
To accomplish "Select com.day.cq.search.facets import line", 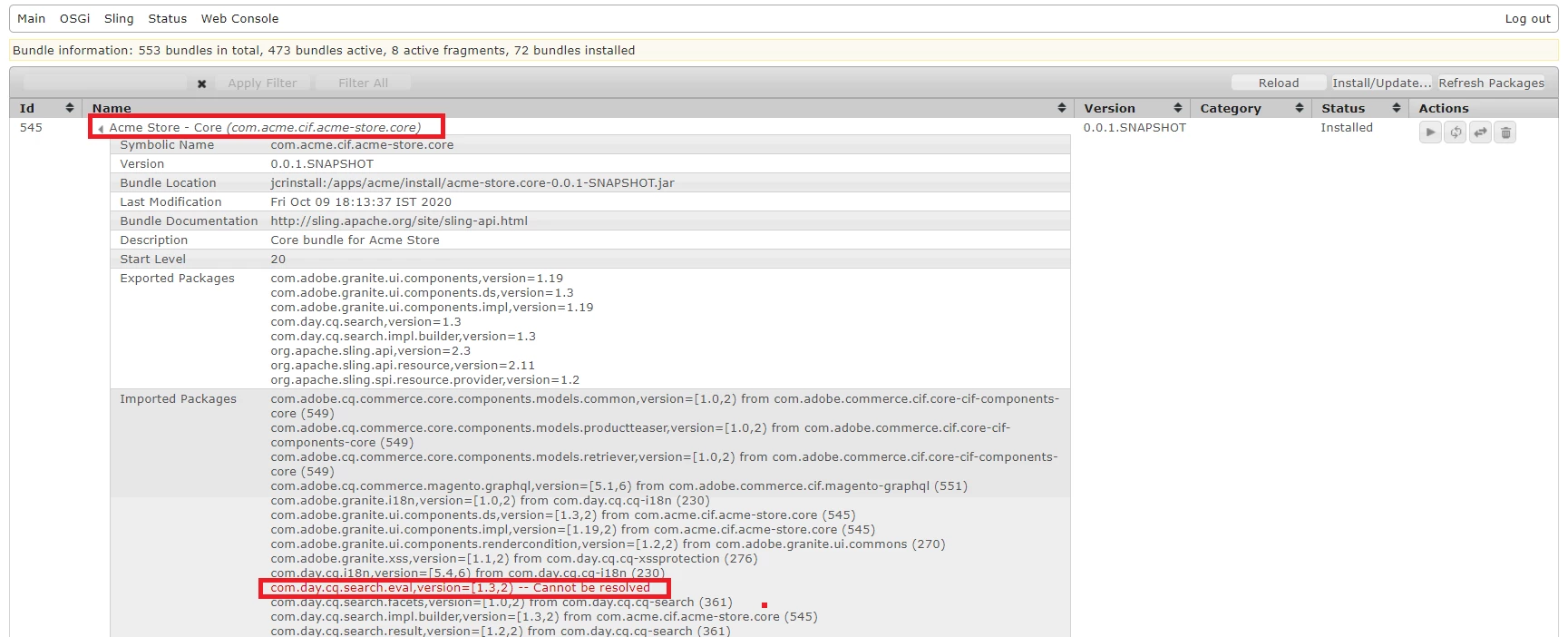I will click(x=501, y=603).
